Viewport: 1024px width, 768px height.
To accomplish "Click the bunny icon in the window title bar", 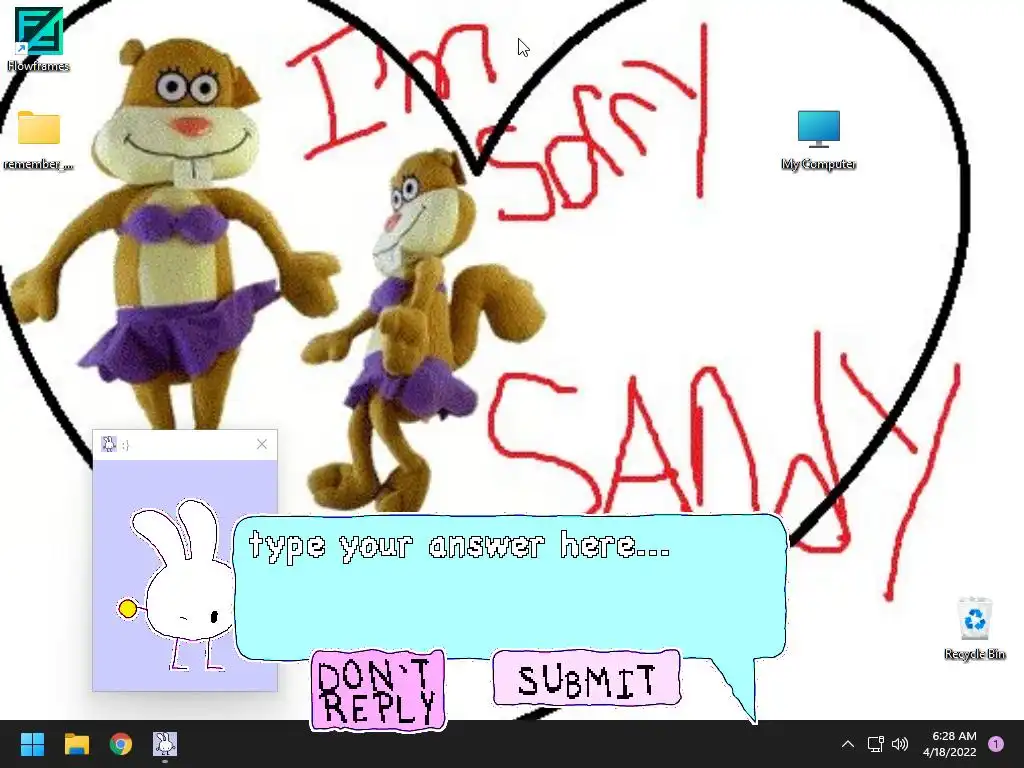I will point(109,444).
